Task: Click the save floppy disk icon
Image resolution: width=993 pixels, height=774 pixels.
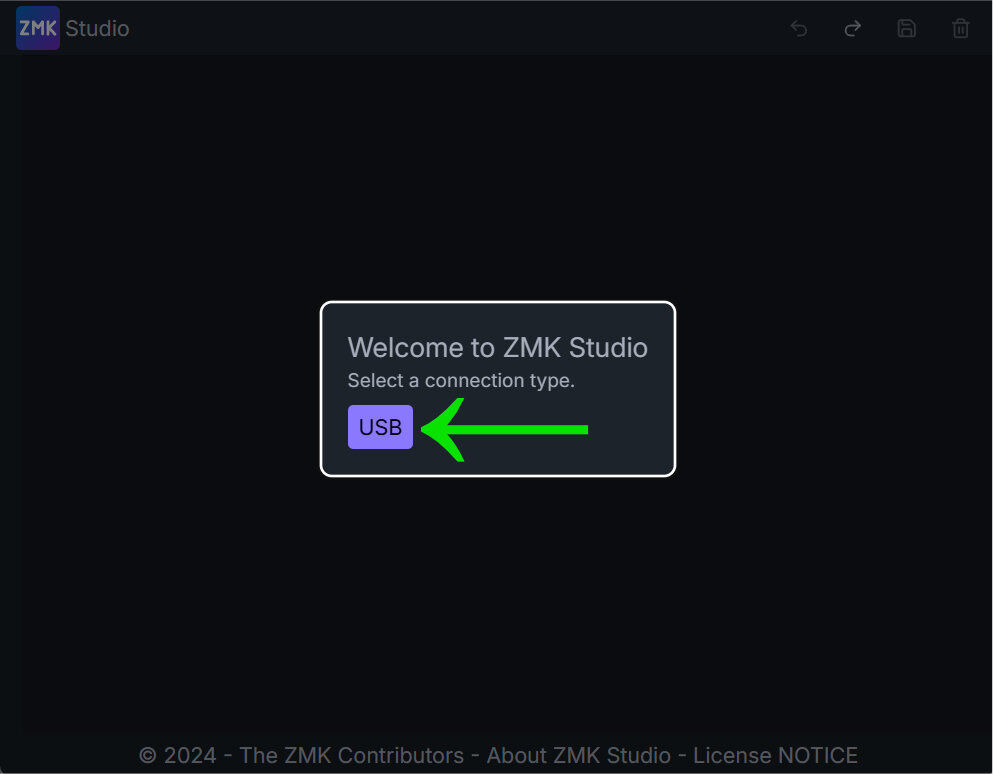Action: tap(906, 29)
